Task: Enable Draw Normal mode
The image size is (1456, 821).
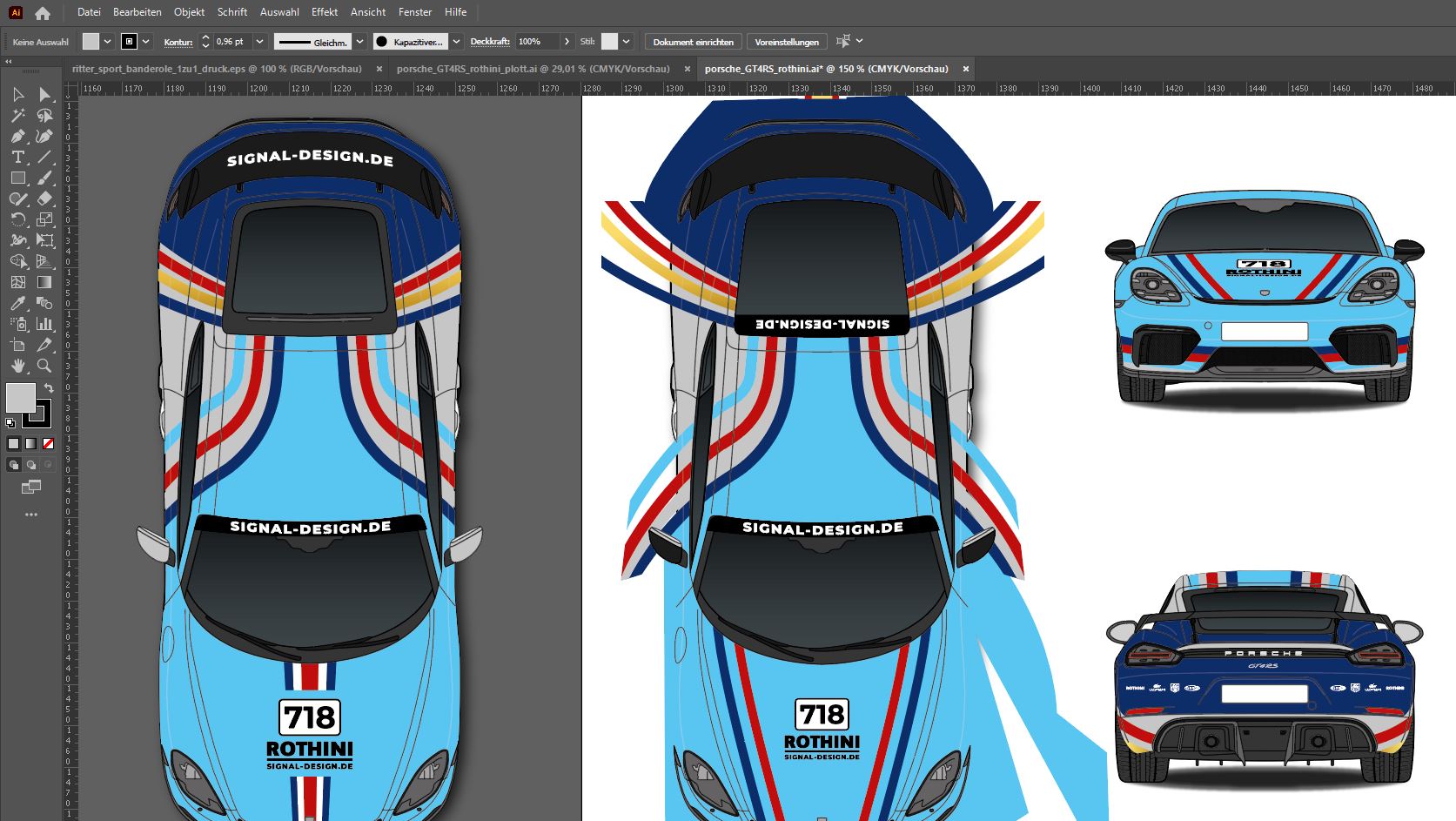Action: (x=13, y=465)
